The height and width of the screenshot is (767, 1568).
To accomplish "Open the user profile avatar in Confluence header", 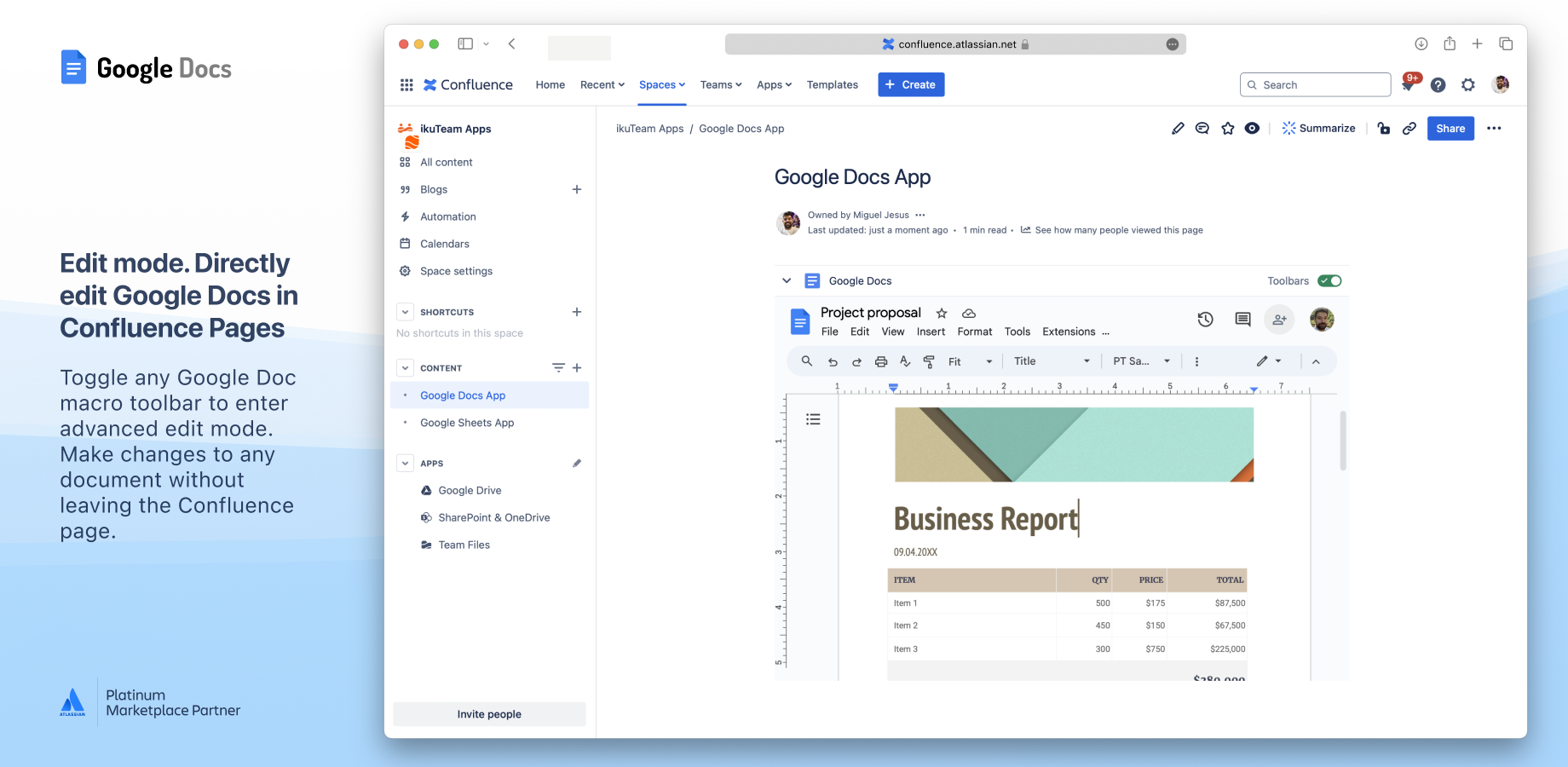I will point(1501,84).
